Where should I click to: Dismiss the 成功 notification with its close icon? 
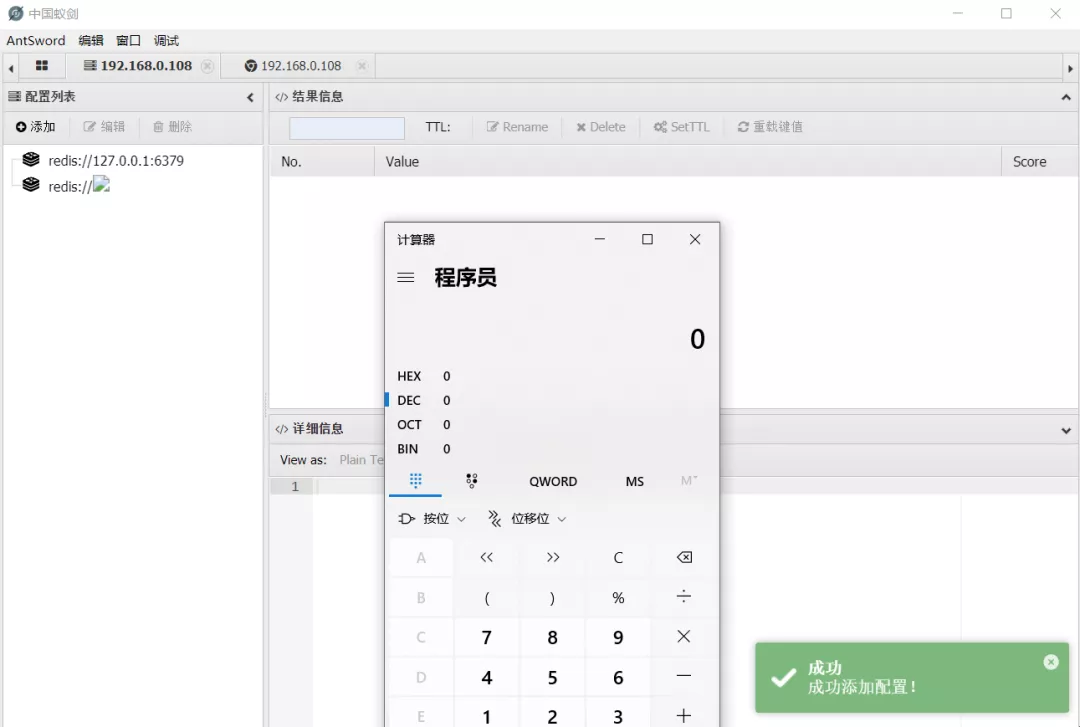pos(1050,662)
